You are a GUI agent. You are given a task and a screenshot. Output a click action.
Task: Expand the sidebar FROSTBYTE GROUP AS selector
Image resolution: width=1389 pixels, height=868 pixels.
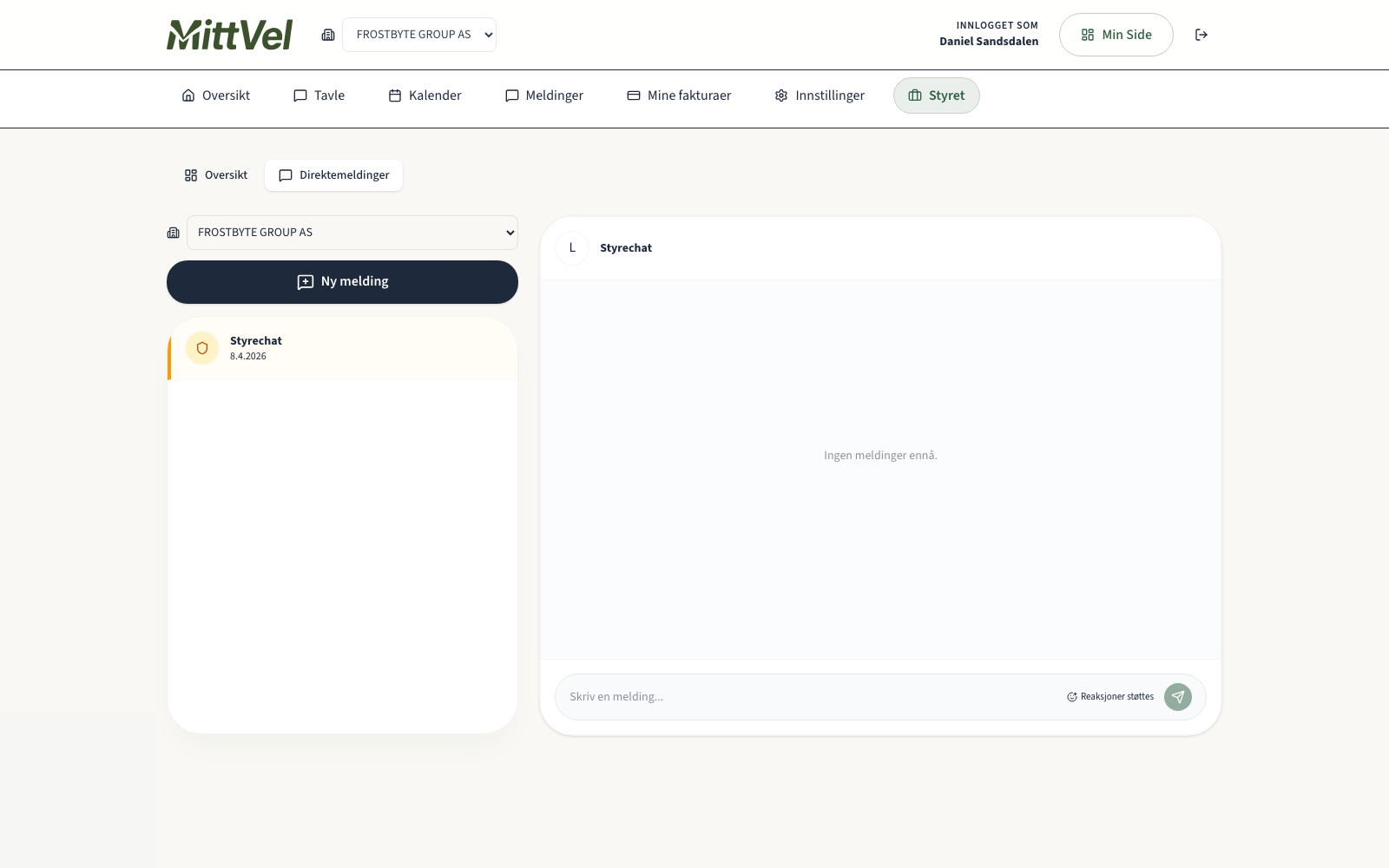pyautogui.click(x=352, y=233)
